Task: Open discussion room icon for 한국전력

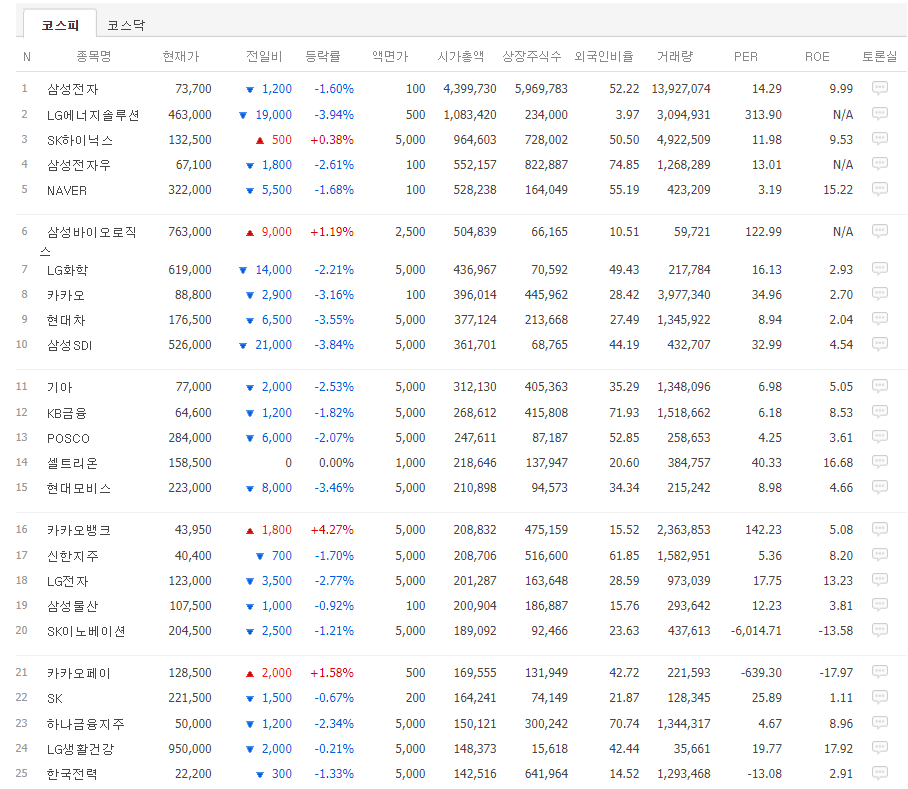Action: point(880,773)
